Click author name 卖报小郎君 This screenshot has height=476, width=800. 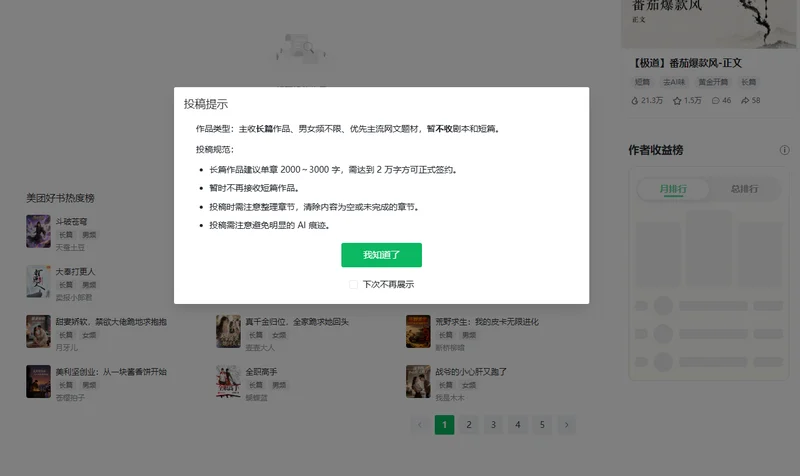[x=74, y=297]
